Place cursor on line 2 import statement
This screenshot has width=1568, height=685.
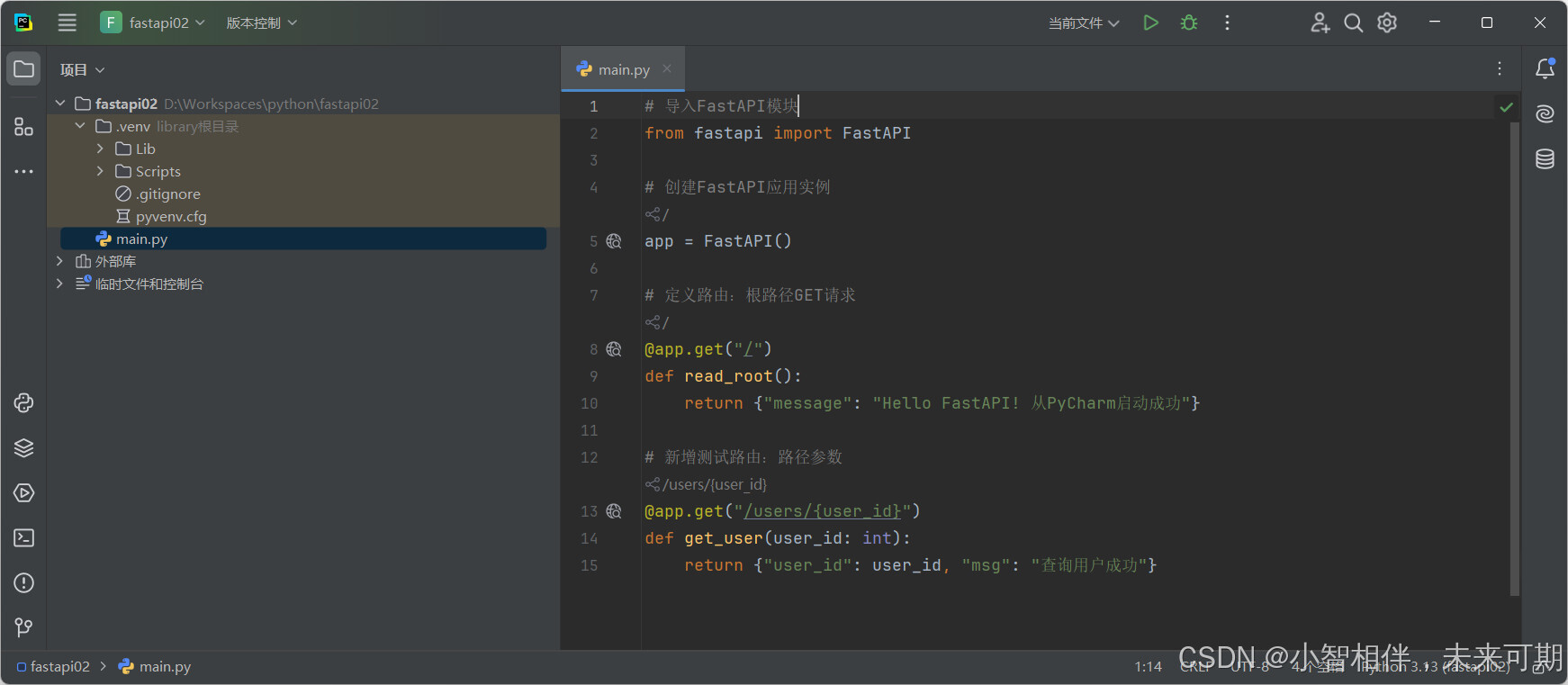click(x=778, y=133)
